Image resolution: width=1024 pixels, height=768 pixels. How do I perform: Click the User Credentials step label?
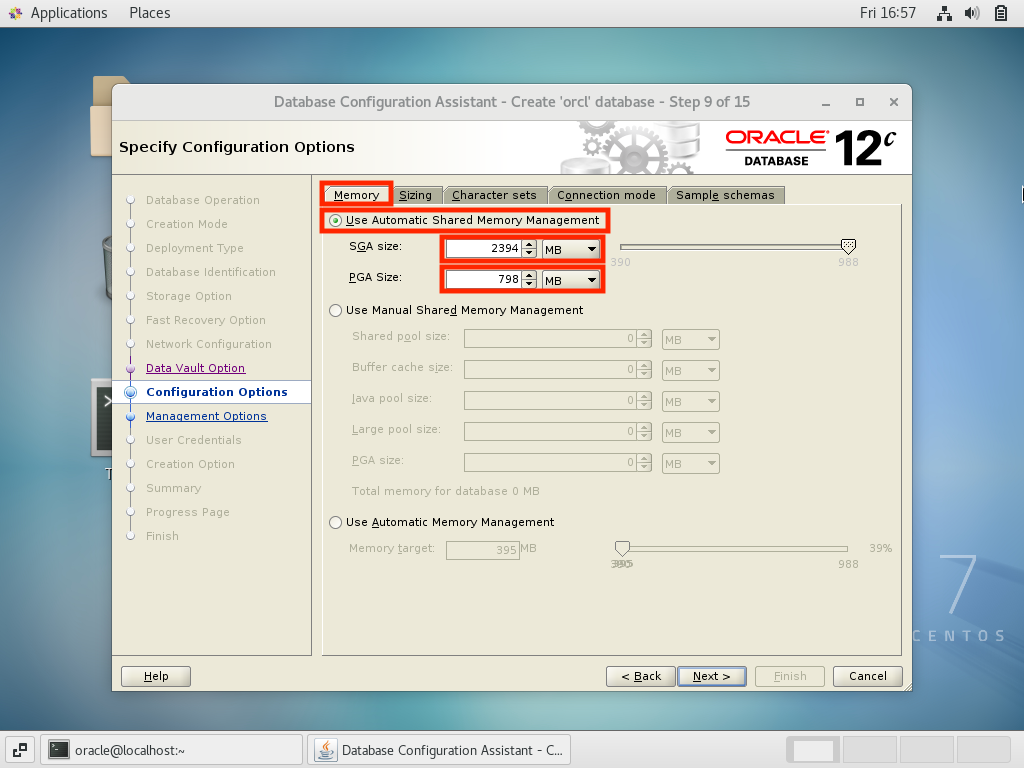coord(193,440)
